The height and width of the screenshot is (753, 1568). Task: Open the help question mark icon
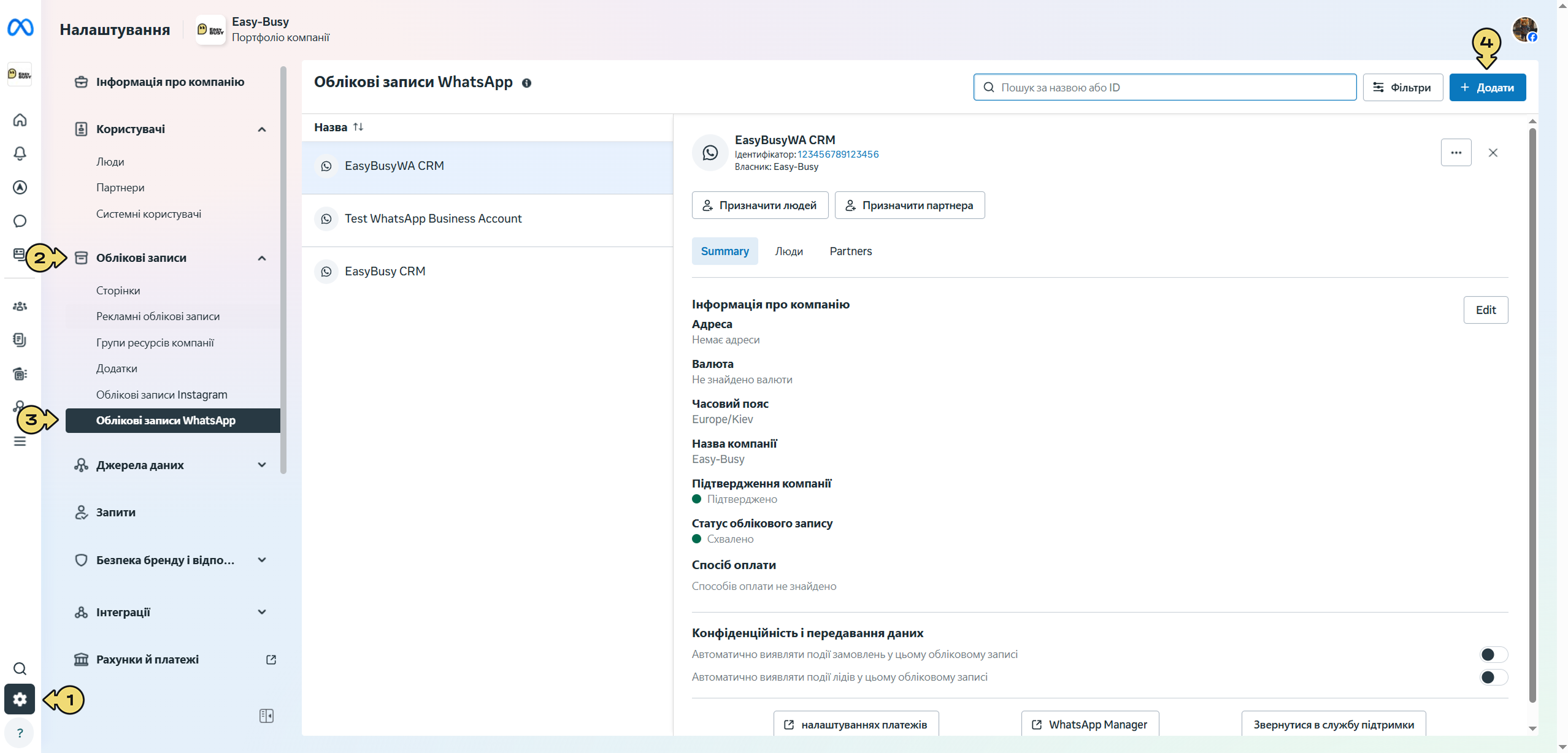pos(20,733)
